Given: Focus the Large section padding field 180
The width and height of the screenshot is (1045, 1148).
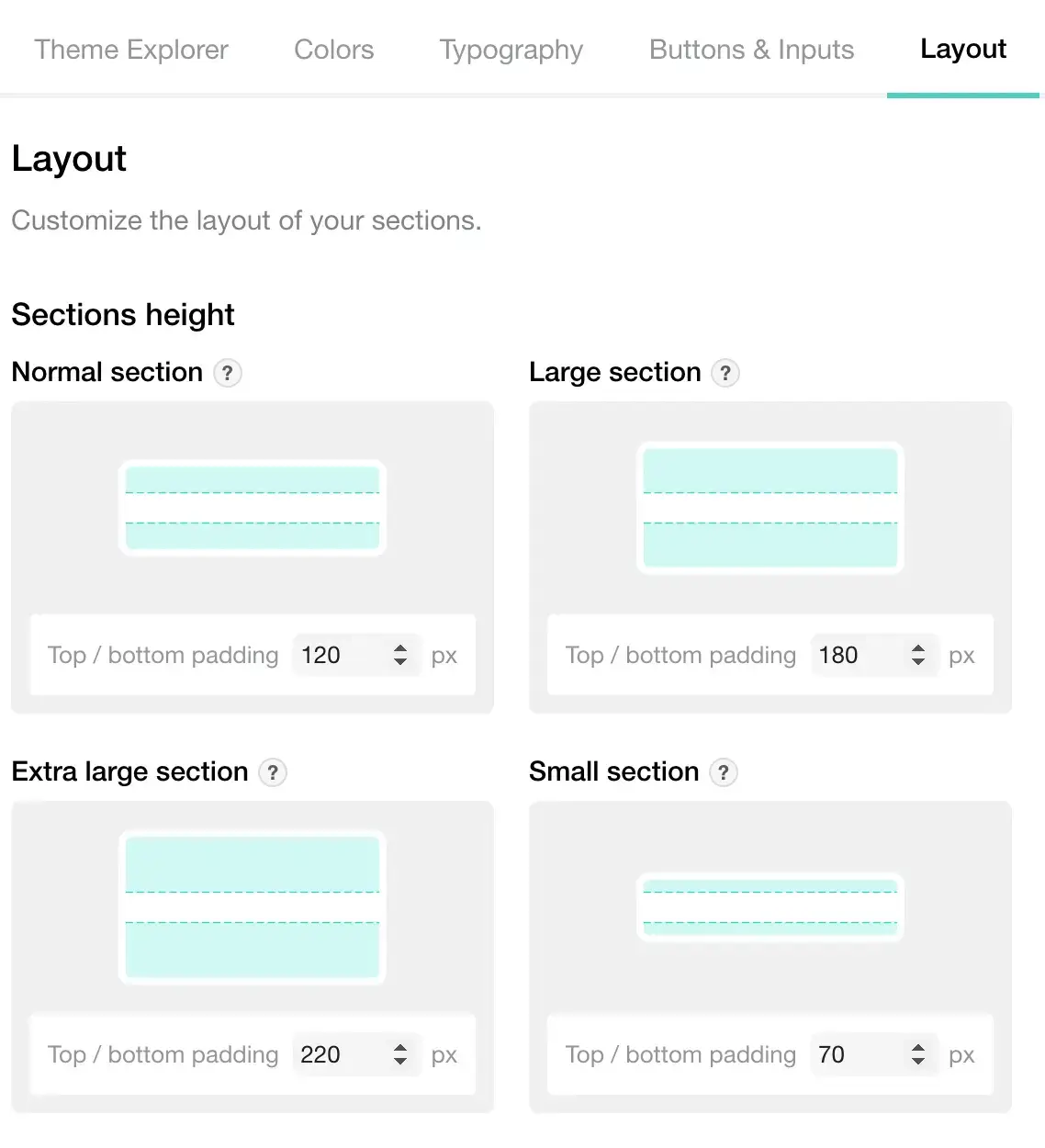Looking at the screenshot, I should (x=874, y=655).
